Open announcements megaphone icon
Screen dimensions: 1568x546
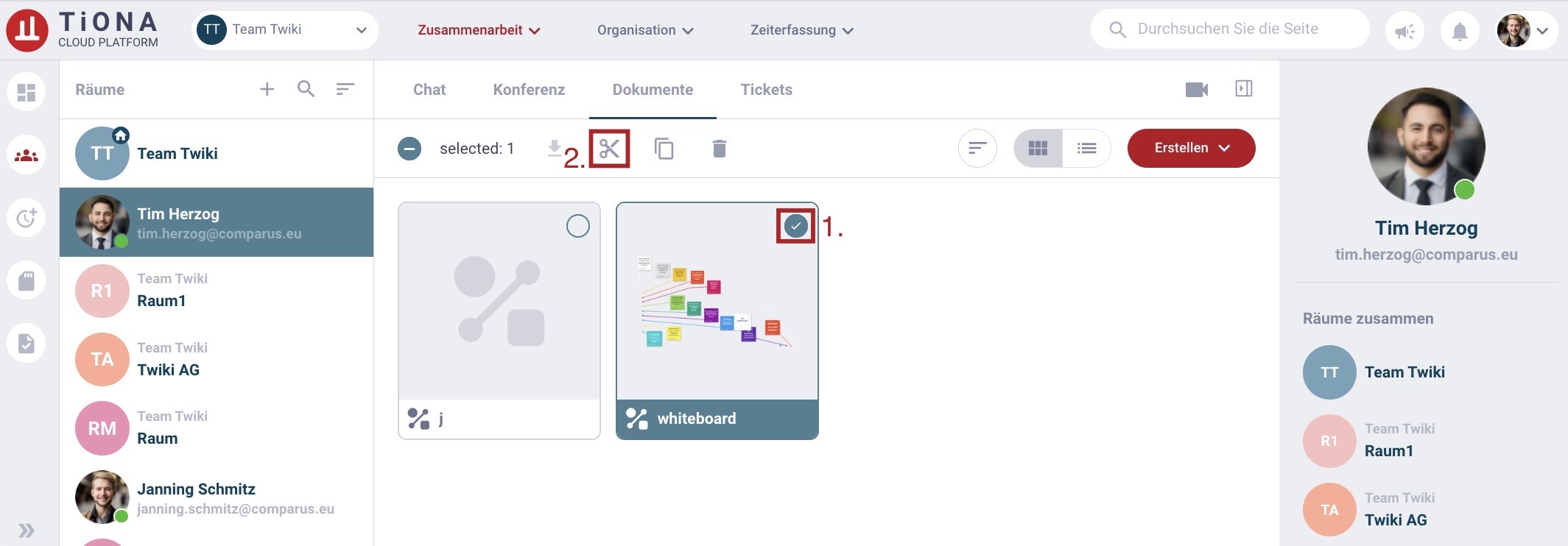[1405, 31]
